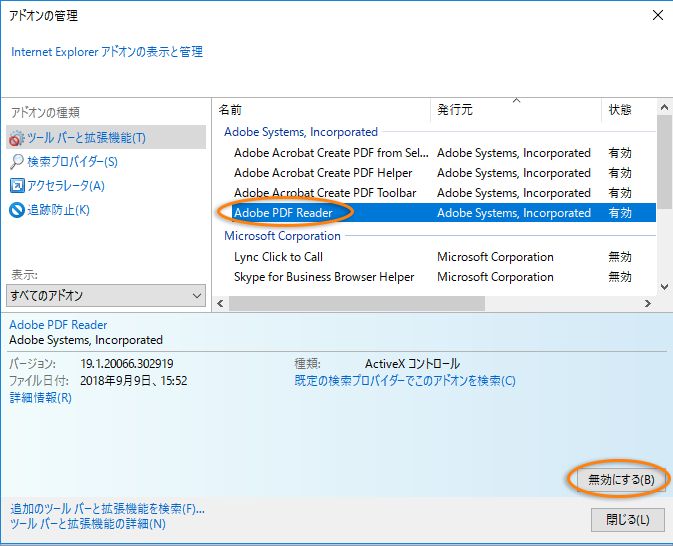Click the vertical scrollbar down arrow
The width and height of the screenshot is (673, 546).
point(664,287)
